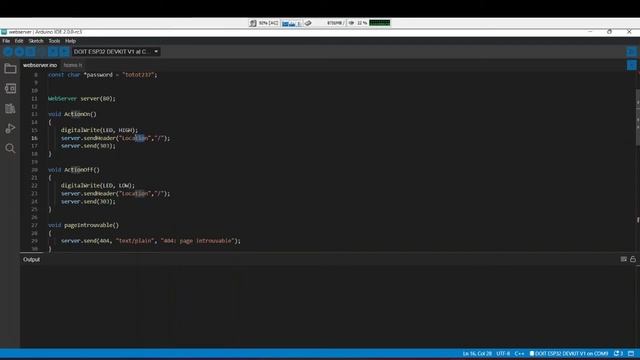
Task: Click Ln 16, Col 28 in status bar
Action: [x=477, y=353]
